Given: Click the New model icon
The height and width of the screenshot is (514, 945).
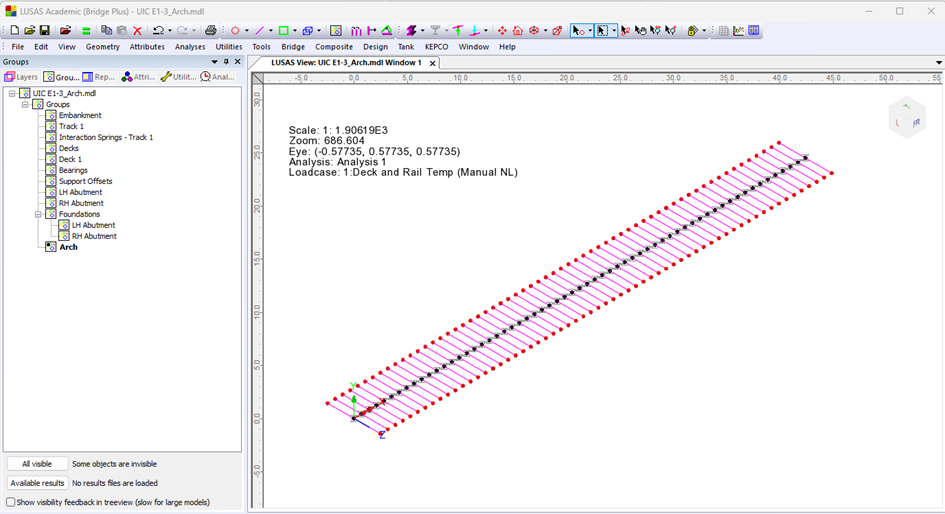Looking at the screenshot, I should (x=14, y=31).
